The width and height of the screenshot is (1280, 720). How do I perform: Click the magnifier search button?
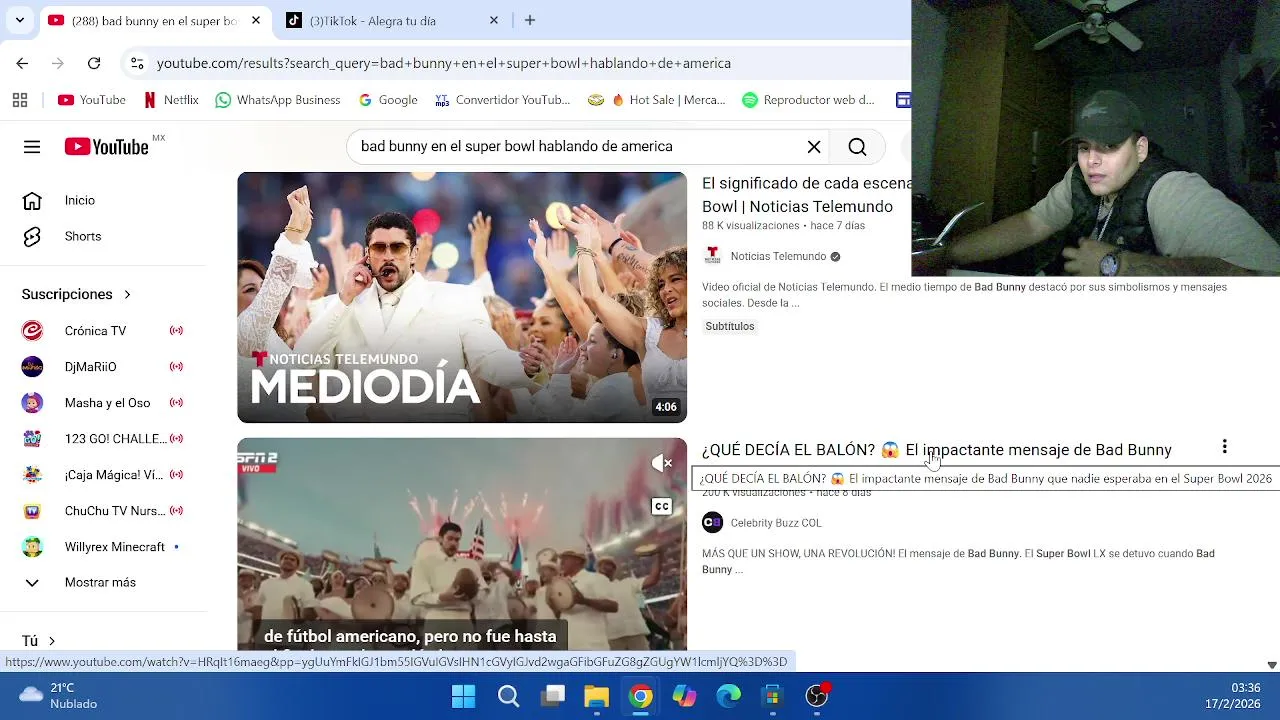coord(857,147)
